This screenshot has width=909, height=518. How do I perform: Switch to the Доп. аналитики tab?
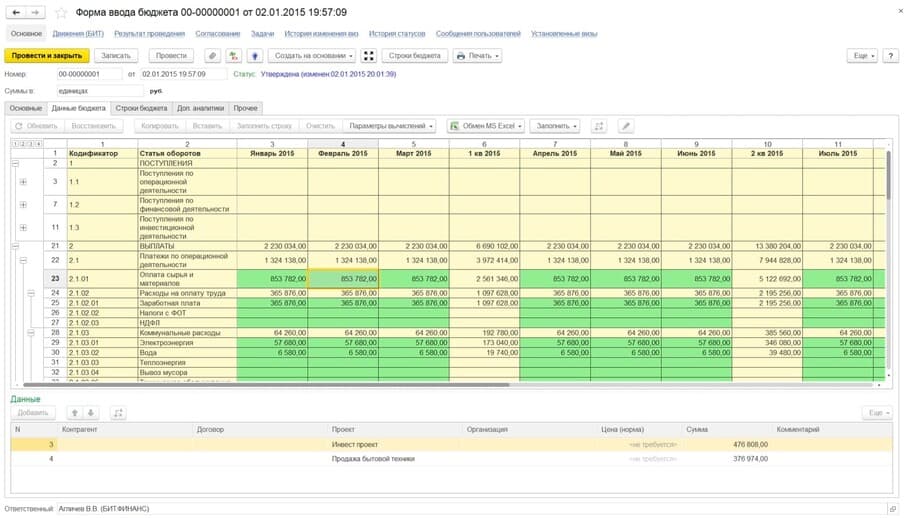pyautogui.click(x=201, y=108)
